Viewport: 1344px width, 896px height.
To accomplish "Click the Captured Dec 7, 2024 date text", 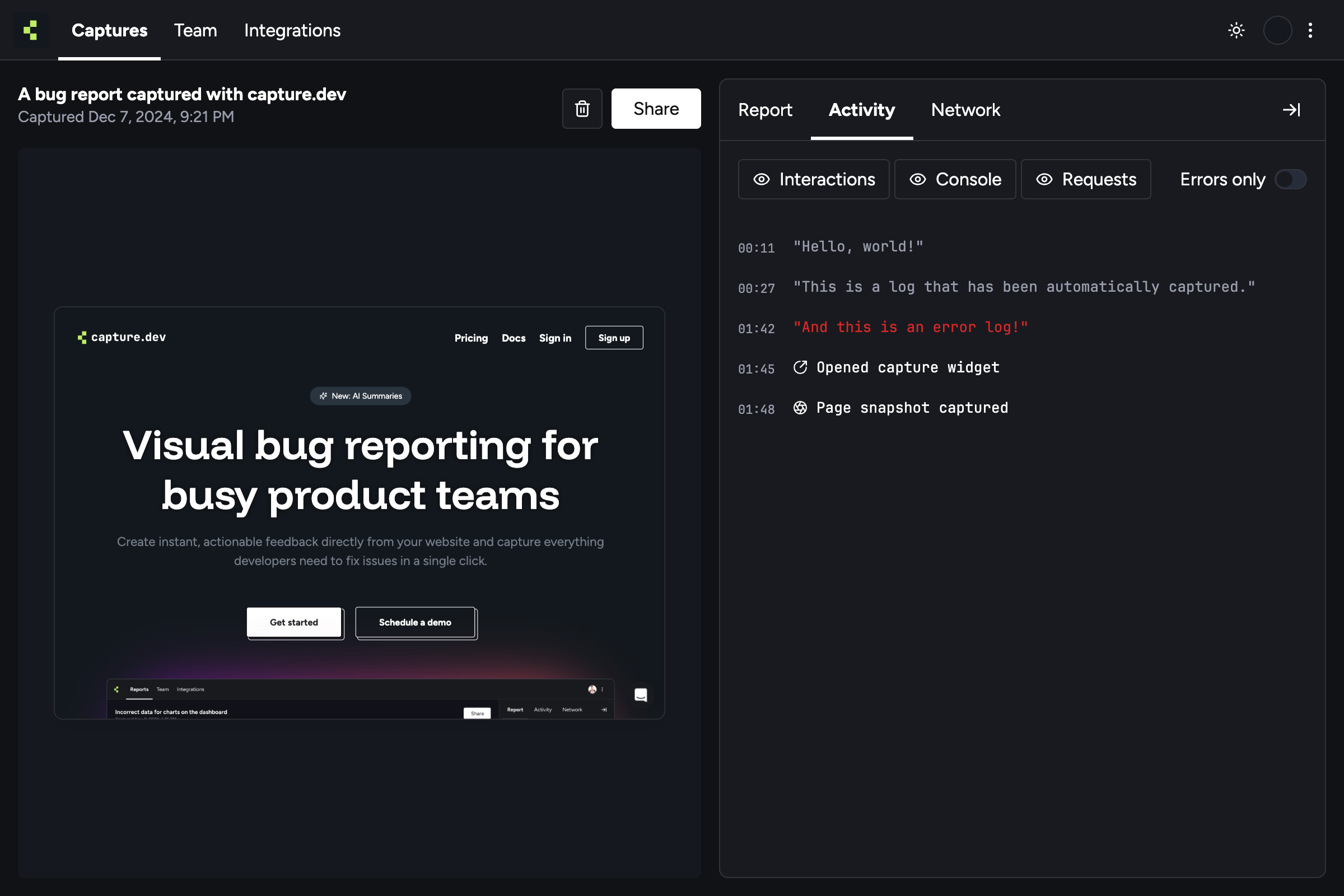I will click(125, 116).
